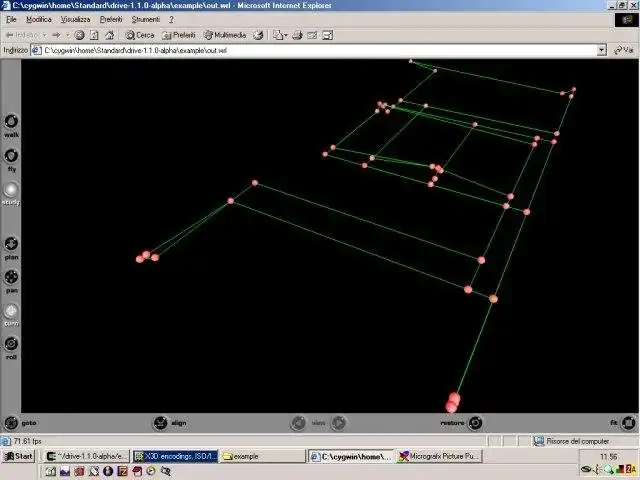Switch to Micrografx Picture Publisher taskbar item

pos(440,456)
